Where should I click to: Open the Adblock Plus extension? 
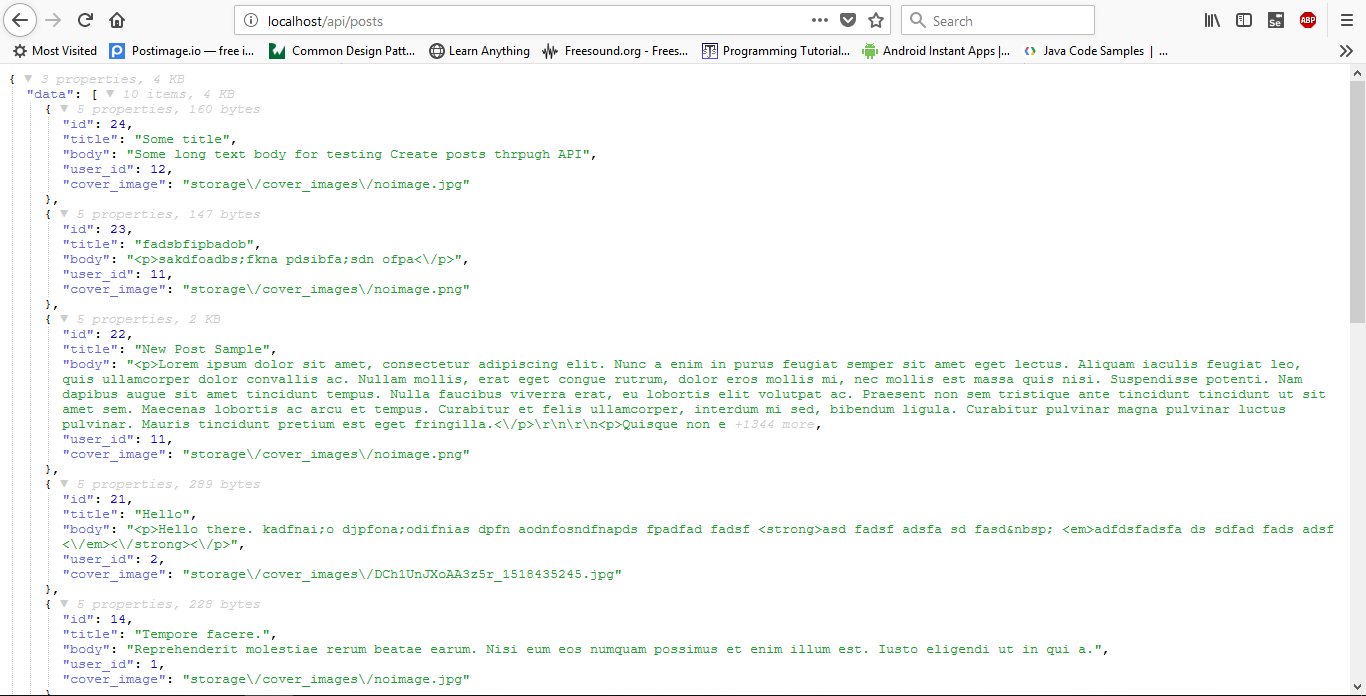[1307, 20]
